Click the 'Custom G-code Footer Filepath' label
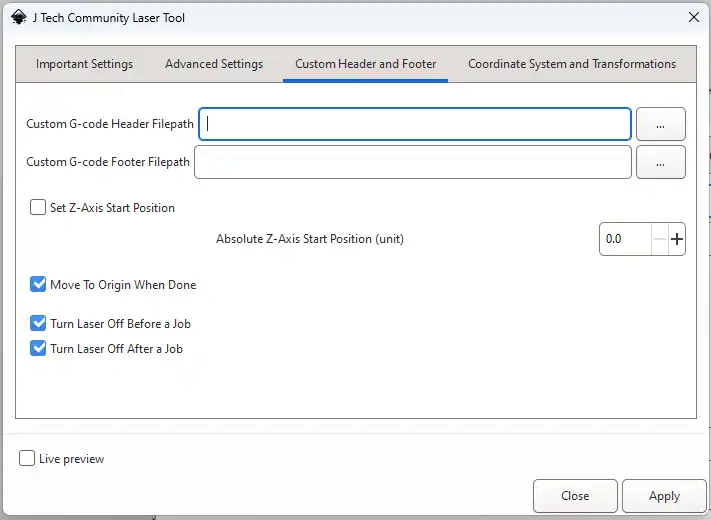Screen dimensions: 711x520 pos(108,162)
